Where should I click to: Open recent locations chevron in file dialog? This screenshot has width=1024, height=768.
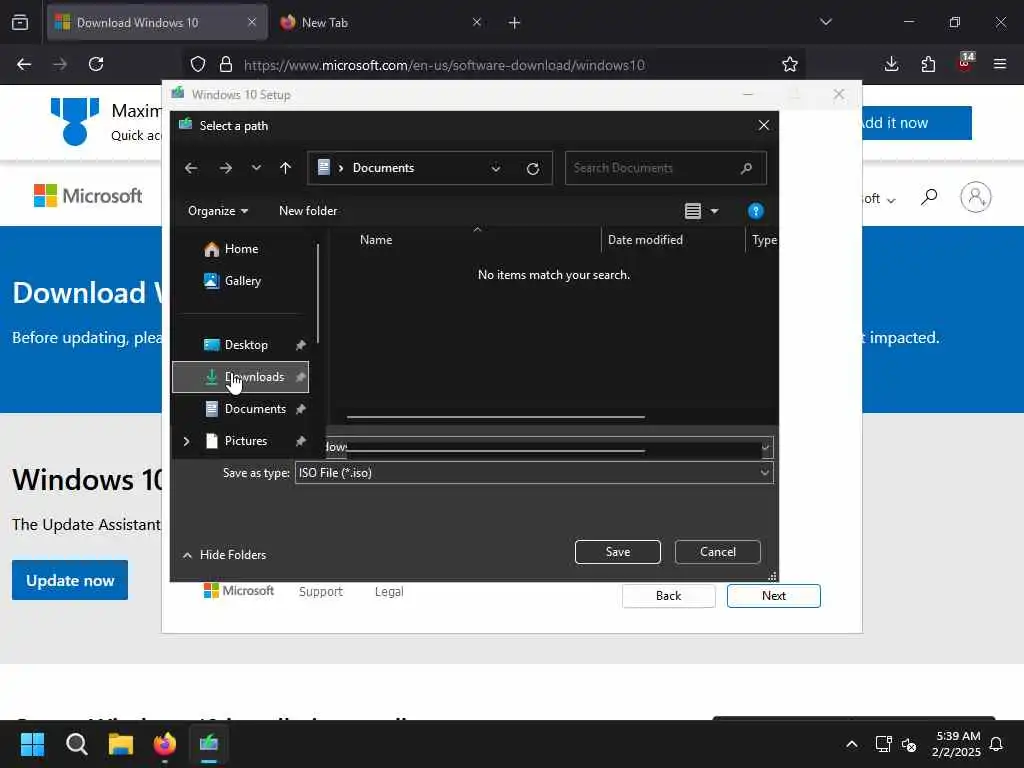click(x=256, y=168)
